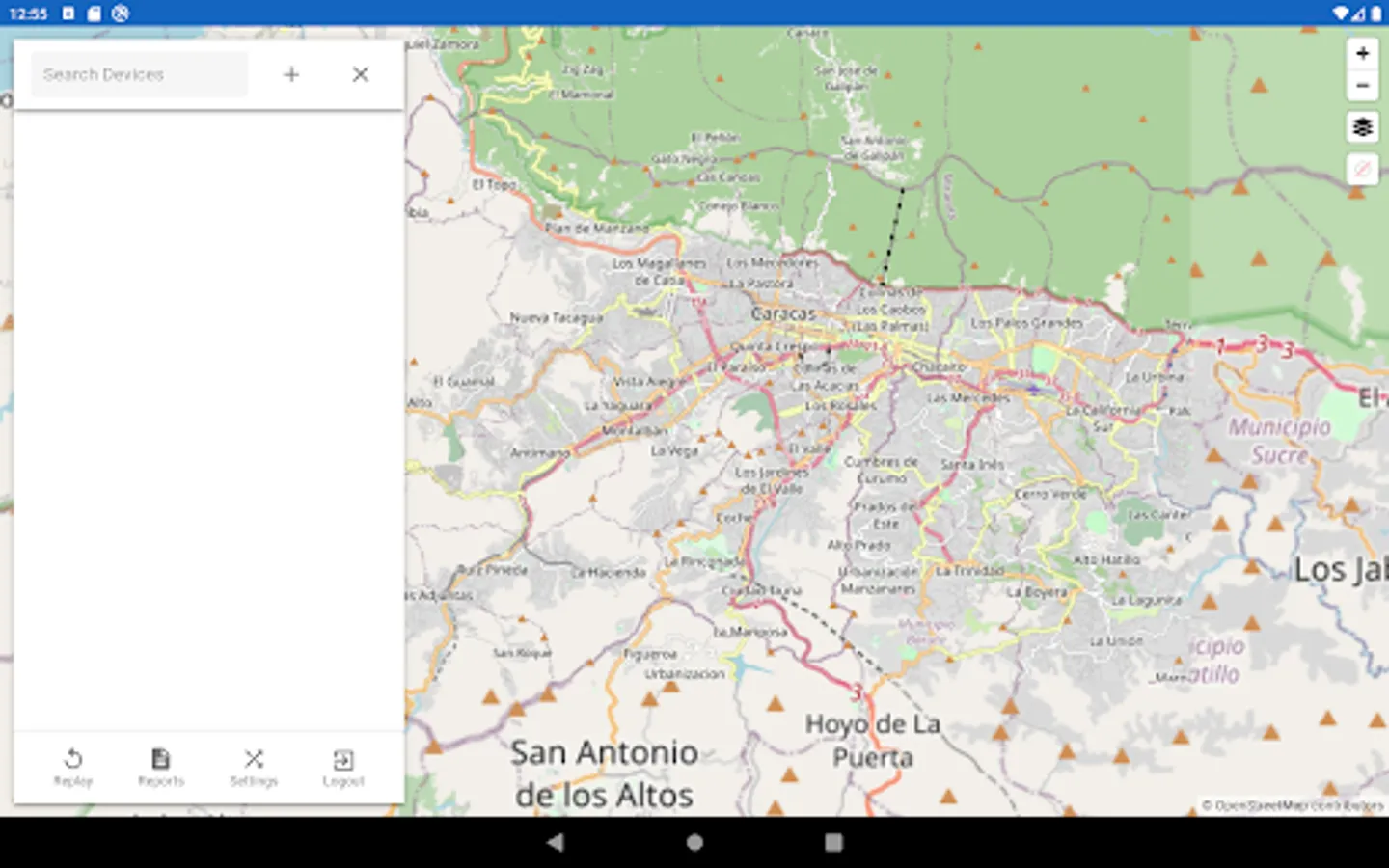Click the La Boyera map label
Image resolution: width=1389 pixels, height=868 pixels.
point(1037,592)
